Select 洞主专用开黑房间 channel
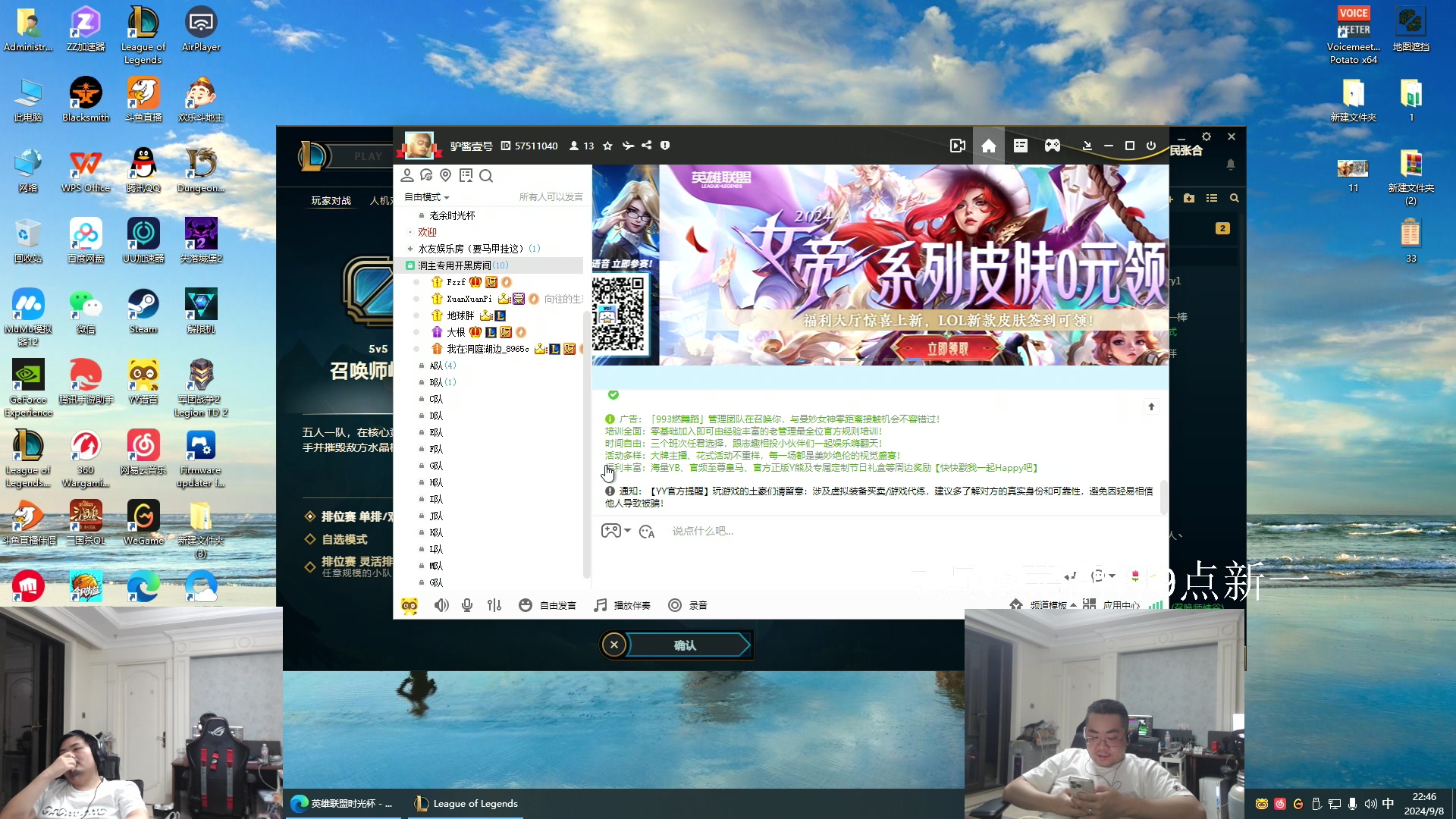 tap(455, 265)
